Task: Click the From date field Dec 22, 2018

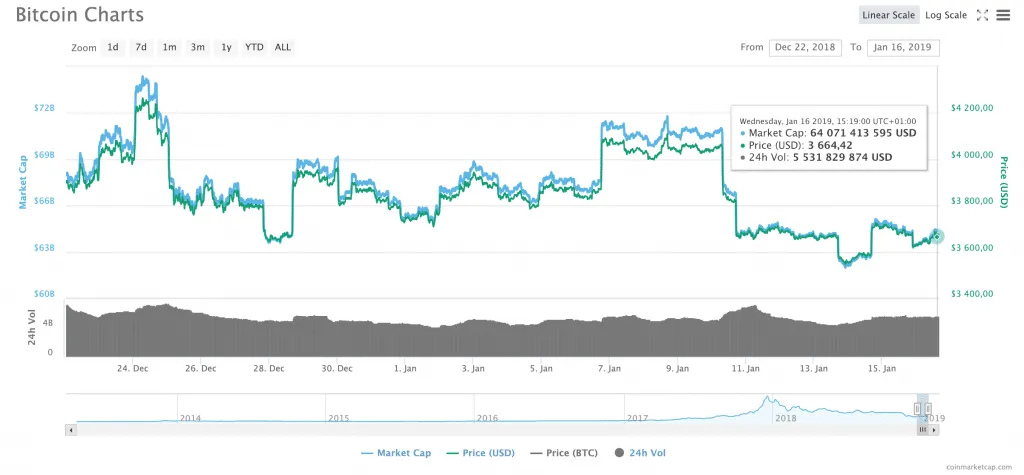Action: point(806,48)
